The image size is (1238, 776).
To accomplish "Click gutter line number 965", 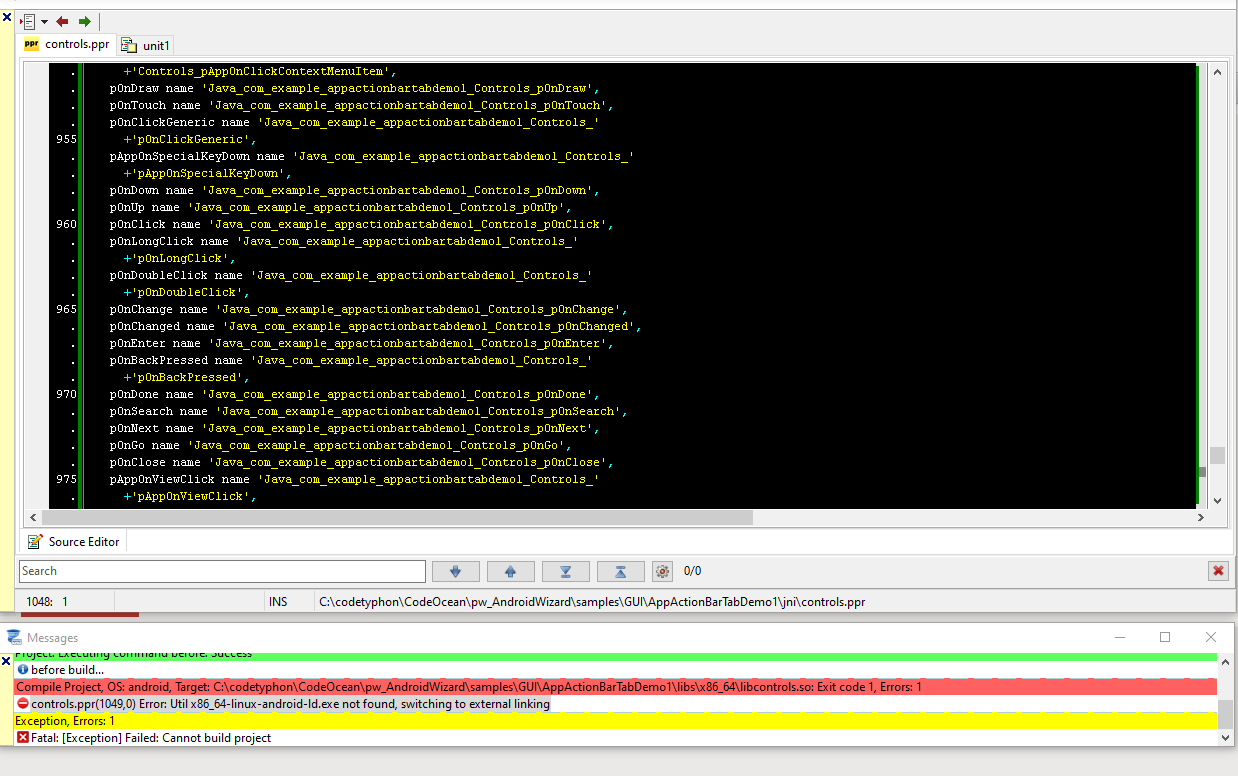I will (66, 309).
